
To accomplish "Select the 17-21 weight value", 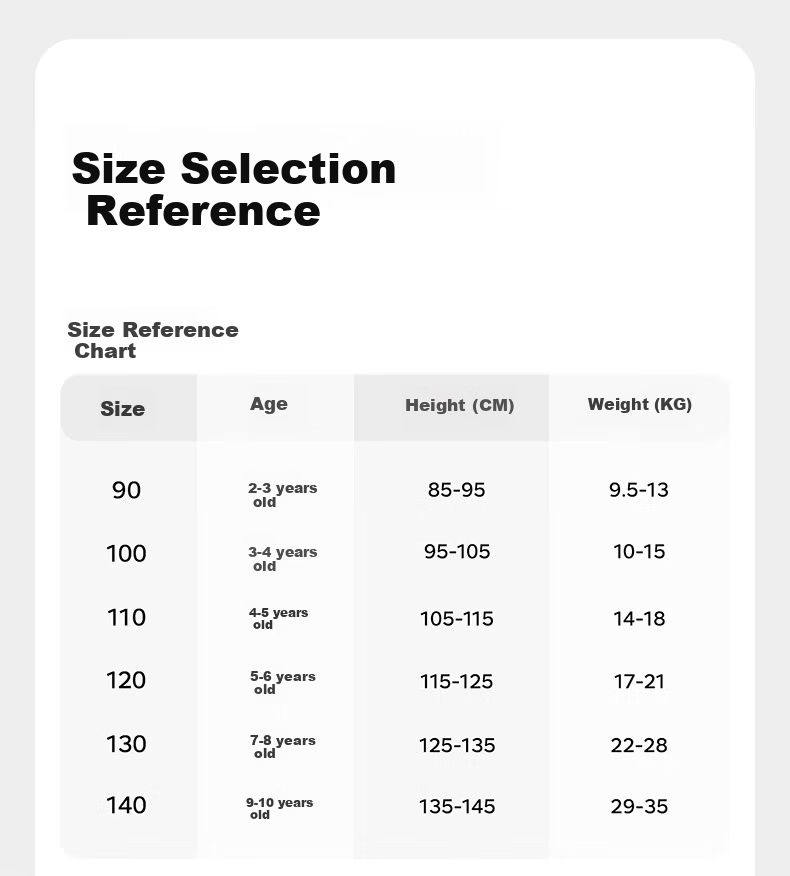I will click(x=639, y=682).
